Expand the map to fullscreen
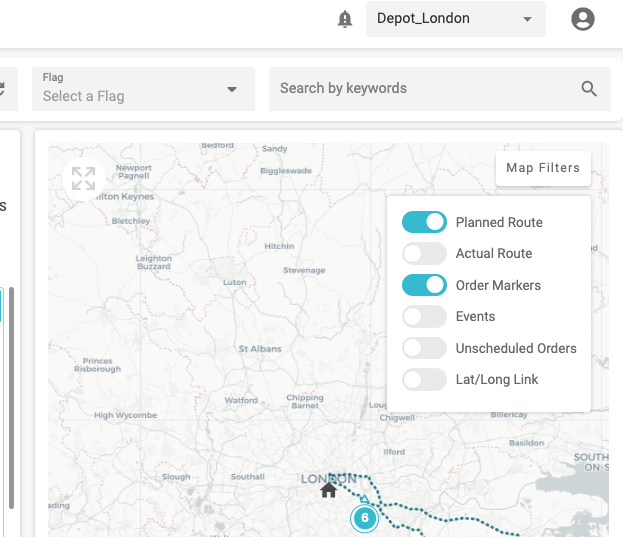 tap(83, 179)
